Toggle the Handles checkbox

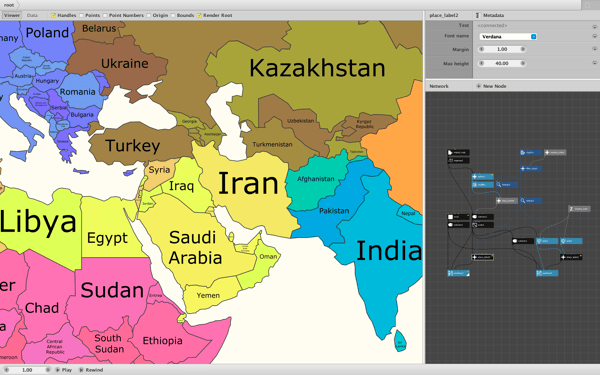click(54, 15)
